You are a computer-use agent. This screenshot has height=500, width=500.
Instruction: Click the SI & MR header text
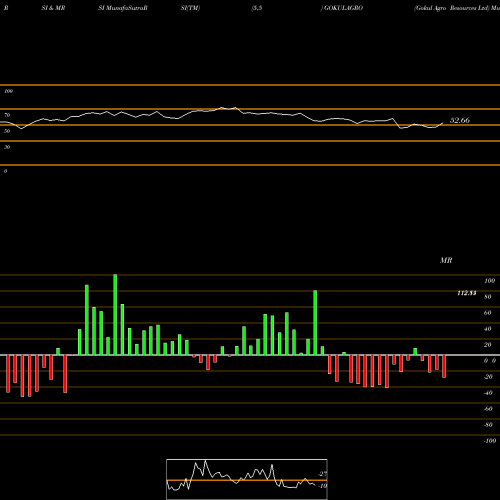[x=53, y=8]
